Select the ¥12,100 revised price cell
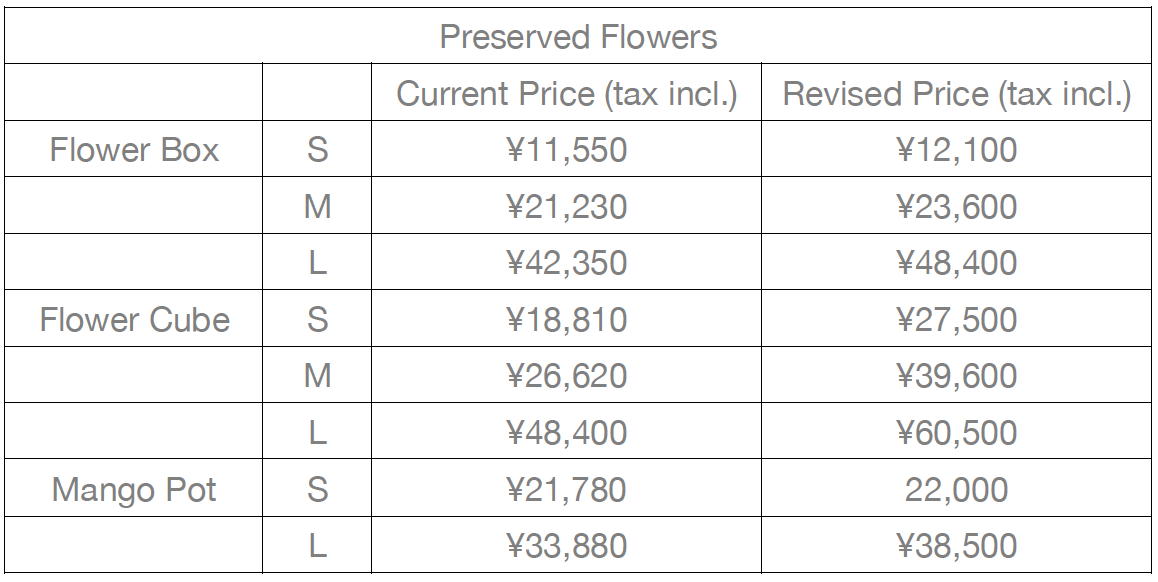Screen dimensions: 1158x582 (956, 150)
